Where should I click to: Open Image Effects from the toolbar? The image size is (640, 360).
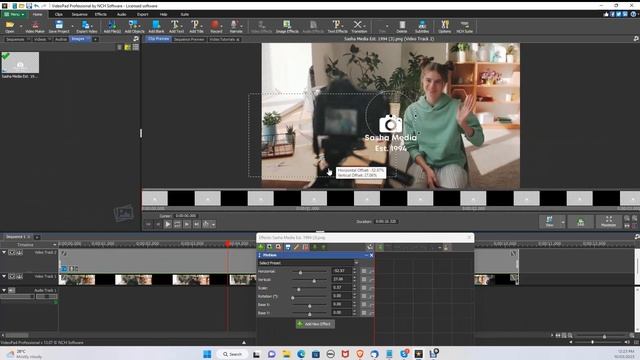[287, 27]
